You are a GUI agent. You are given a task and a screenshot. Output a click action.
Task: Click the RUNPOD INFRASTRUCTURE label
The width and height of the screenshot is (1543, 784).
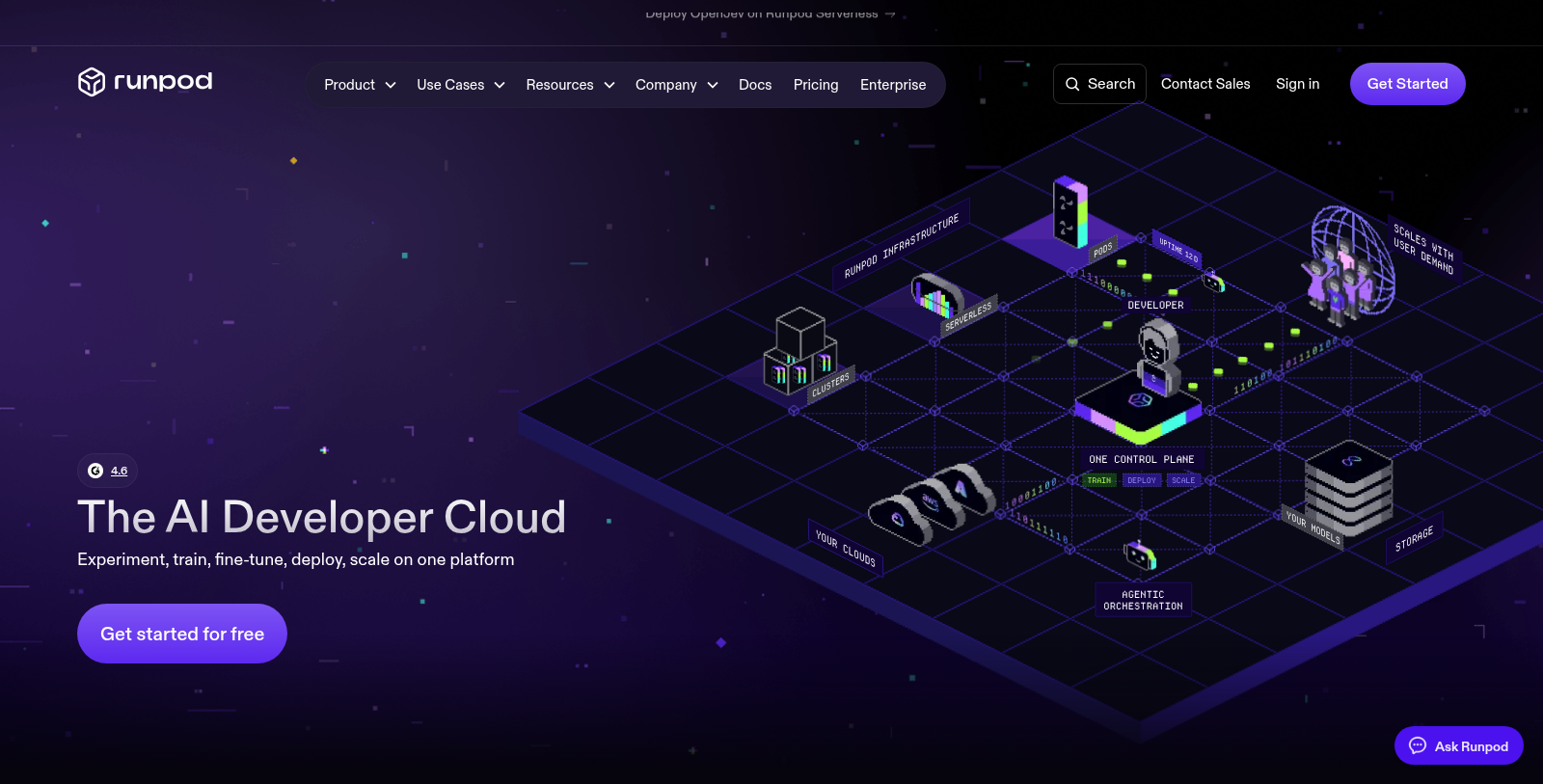pyautogui.click(x=902, y=246)
